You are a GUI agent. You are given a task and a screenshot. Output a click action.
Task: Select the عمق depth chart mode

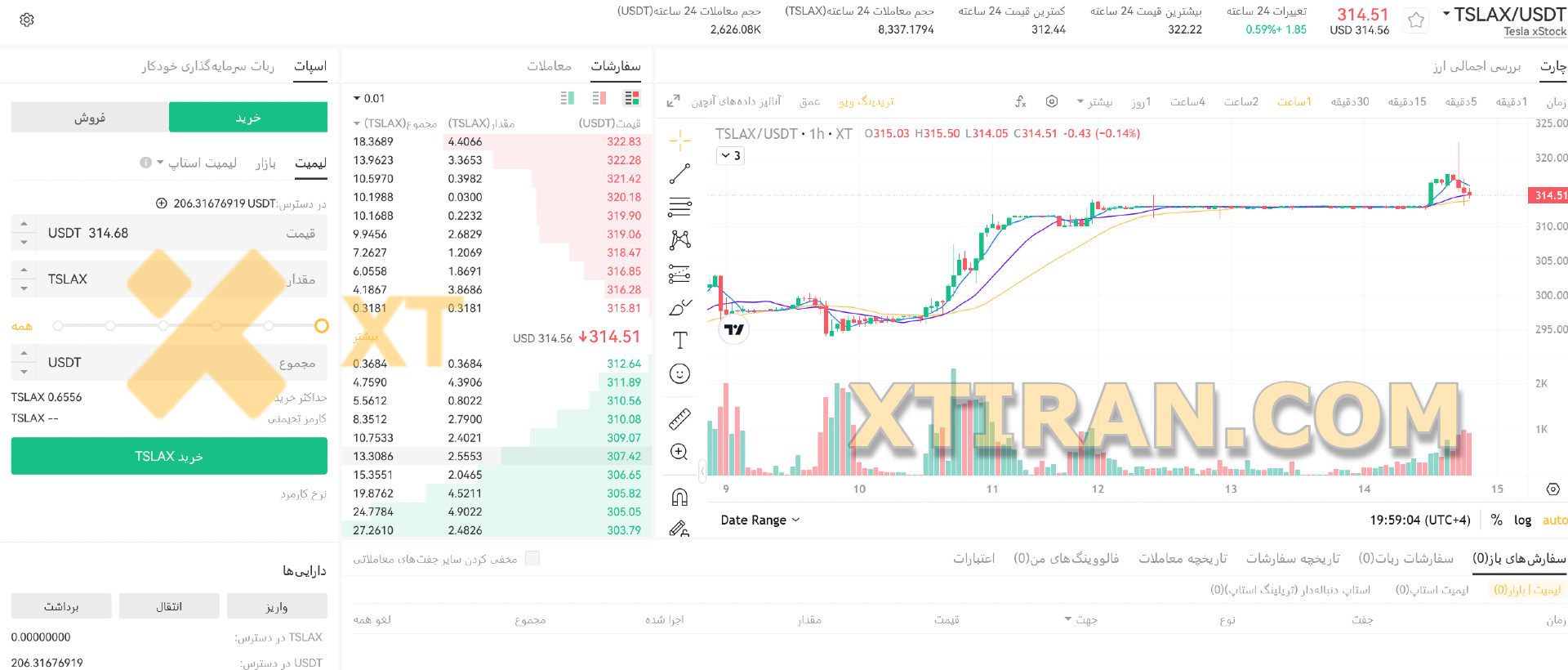click(x=809, y=101)
